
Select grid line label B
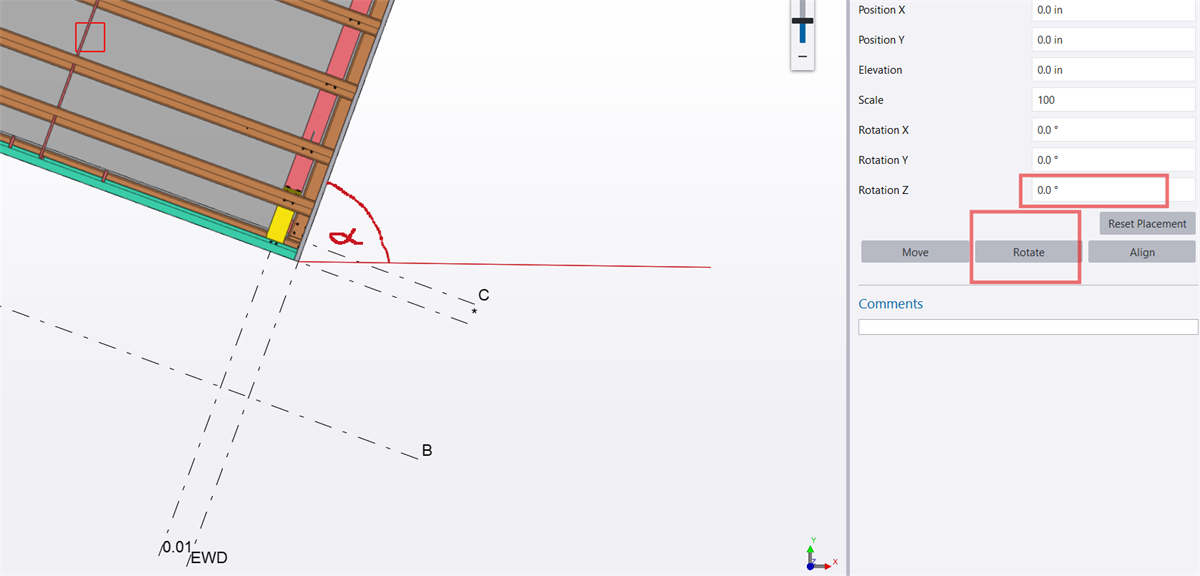point(426,450)
